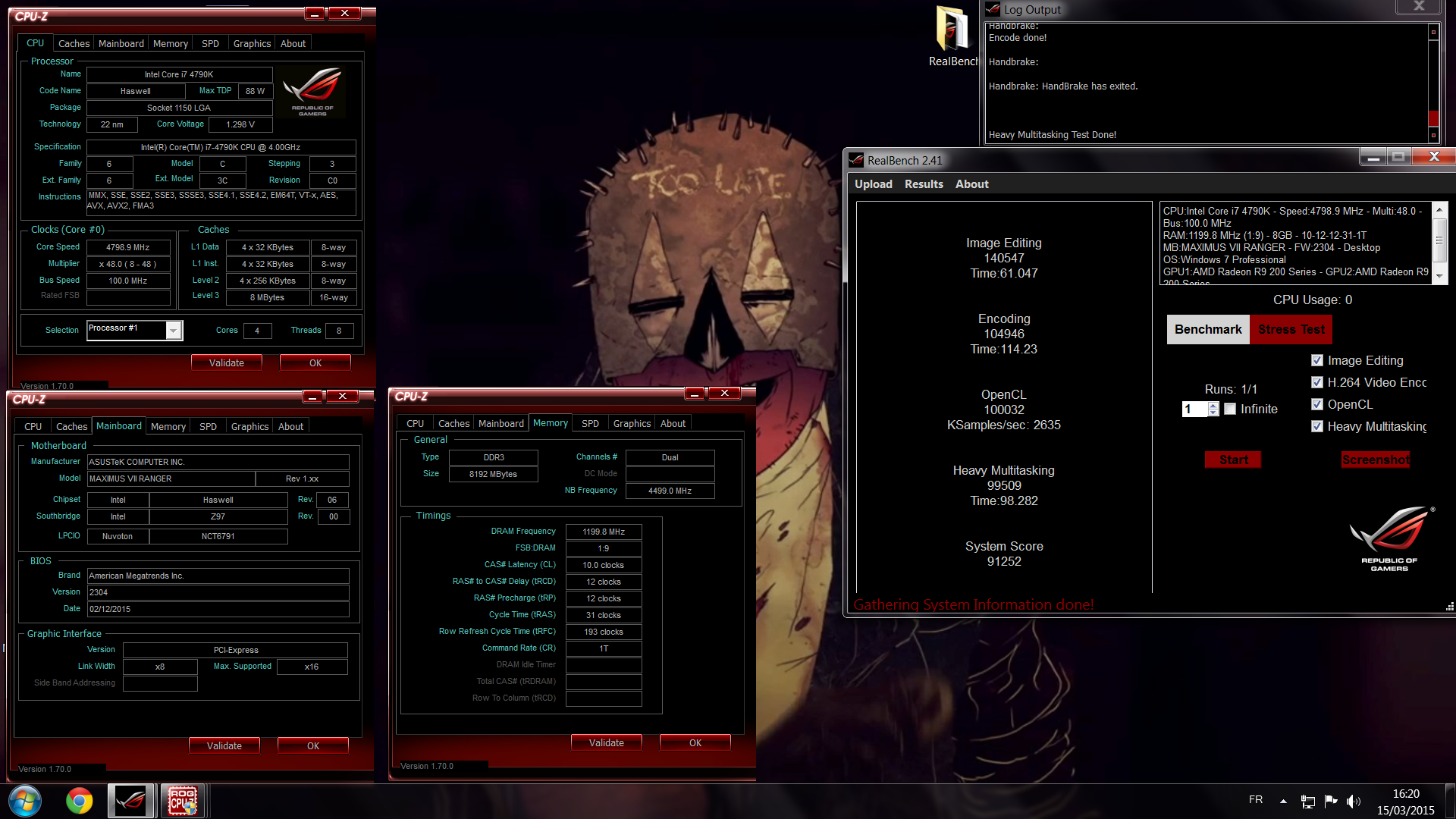Select the Benchmark tab in RealBench
1456x819 pixels.
point(1208,329)
